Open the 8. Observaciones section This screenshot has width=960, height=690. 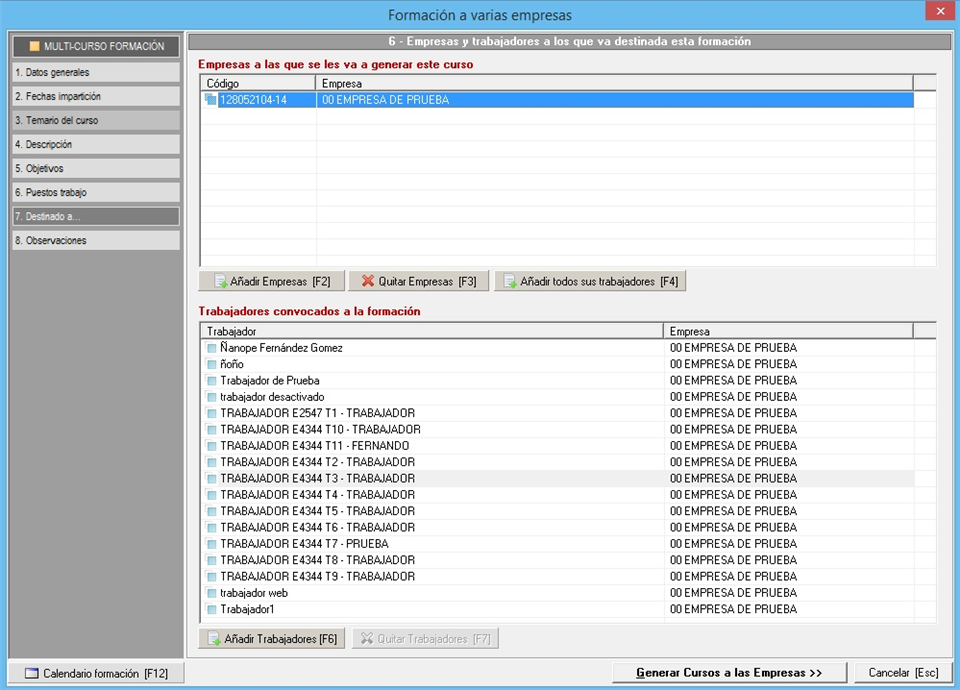pos(96,241)
